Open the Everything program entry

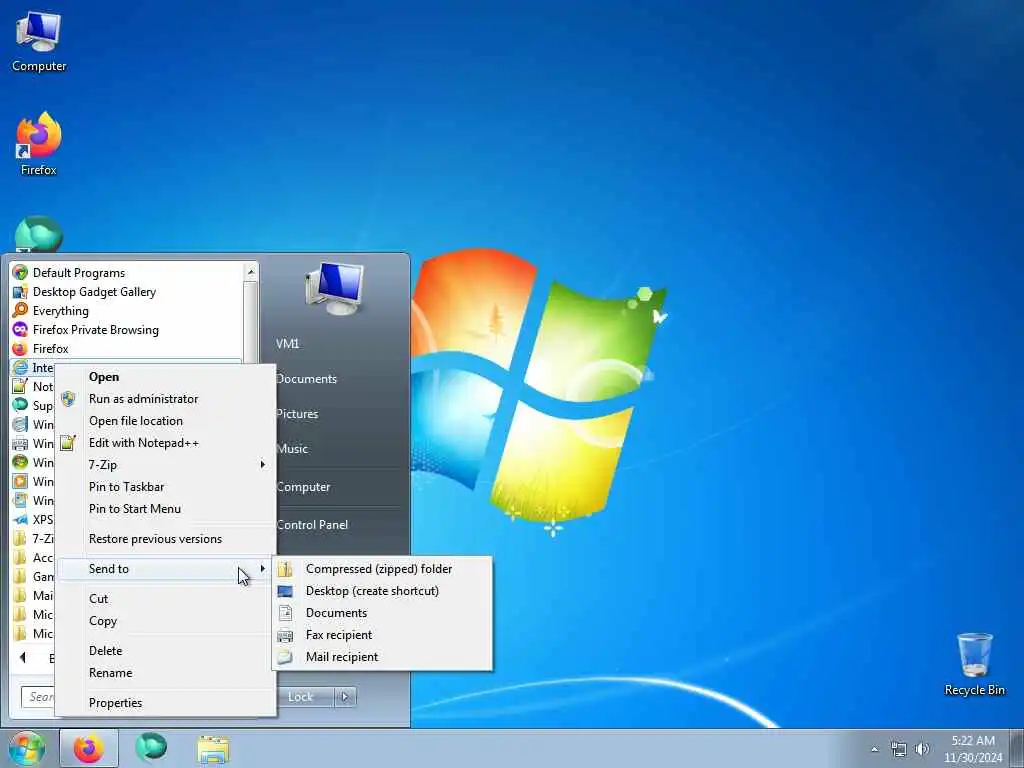pyautogui.click(x=127, y=310)
